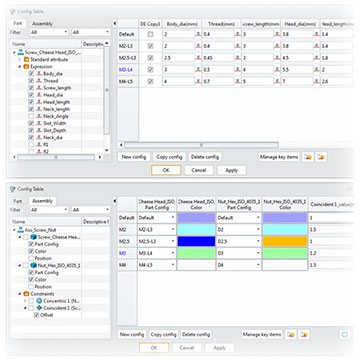Image resolution: width=360 pixels, height=360 pixels.
Task: Expand the Standard attribute node
Action: click(20, 60)
